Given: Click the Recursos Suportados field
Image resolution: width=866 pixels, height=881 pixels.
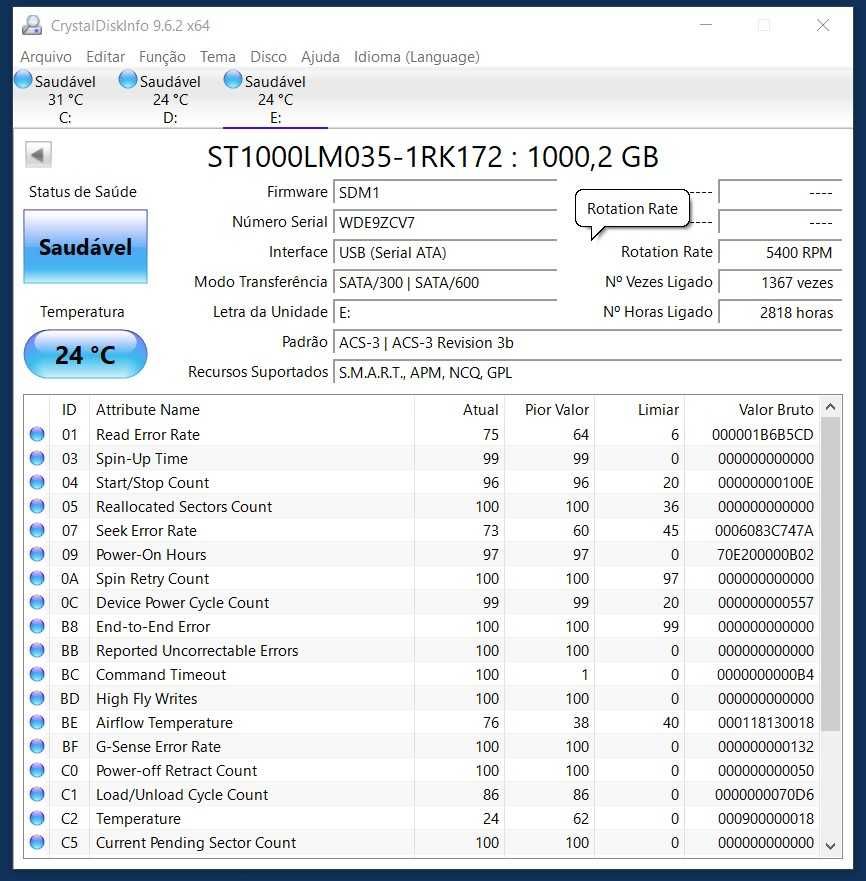Looking at the screenshot, I should [x=588, y=373].
